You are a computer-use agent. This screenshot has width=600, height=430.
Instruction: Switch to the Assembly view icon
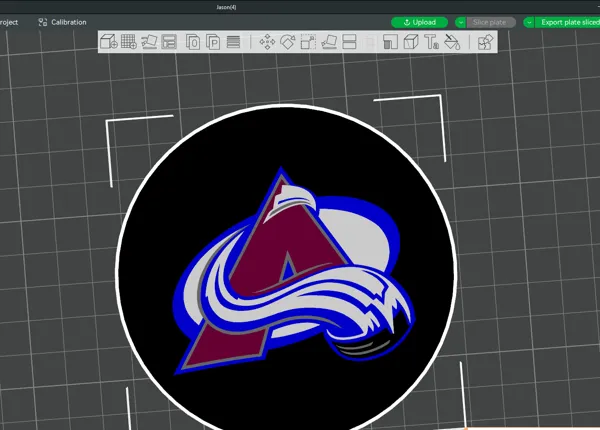(486, 42)
